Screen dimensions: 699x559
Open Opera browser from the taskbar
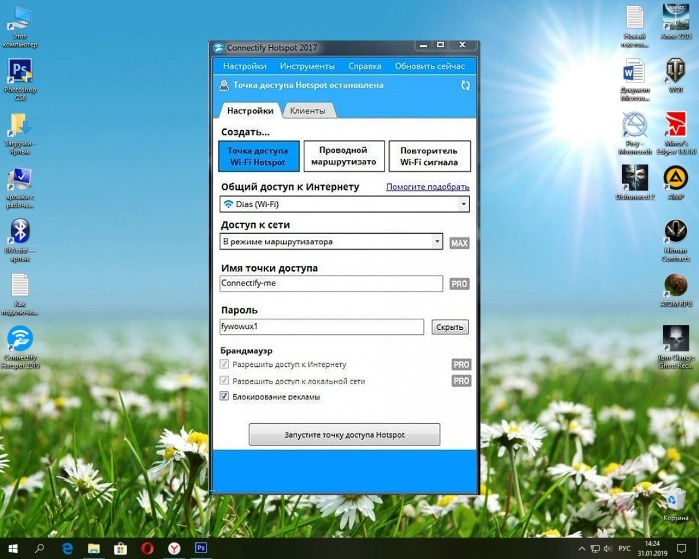147,548
